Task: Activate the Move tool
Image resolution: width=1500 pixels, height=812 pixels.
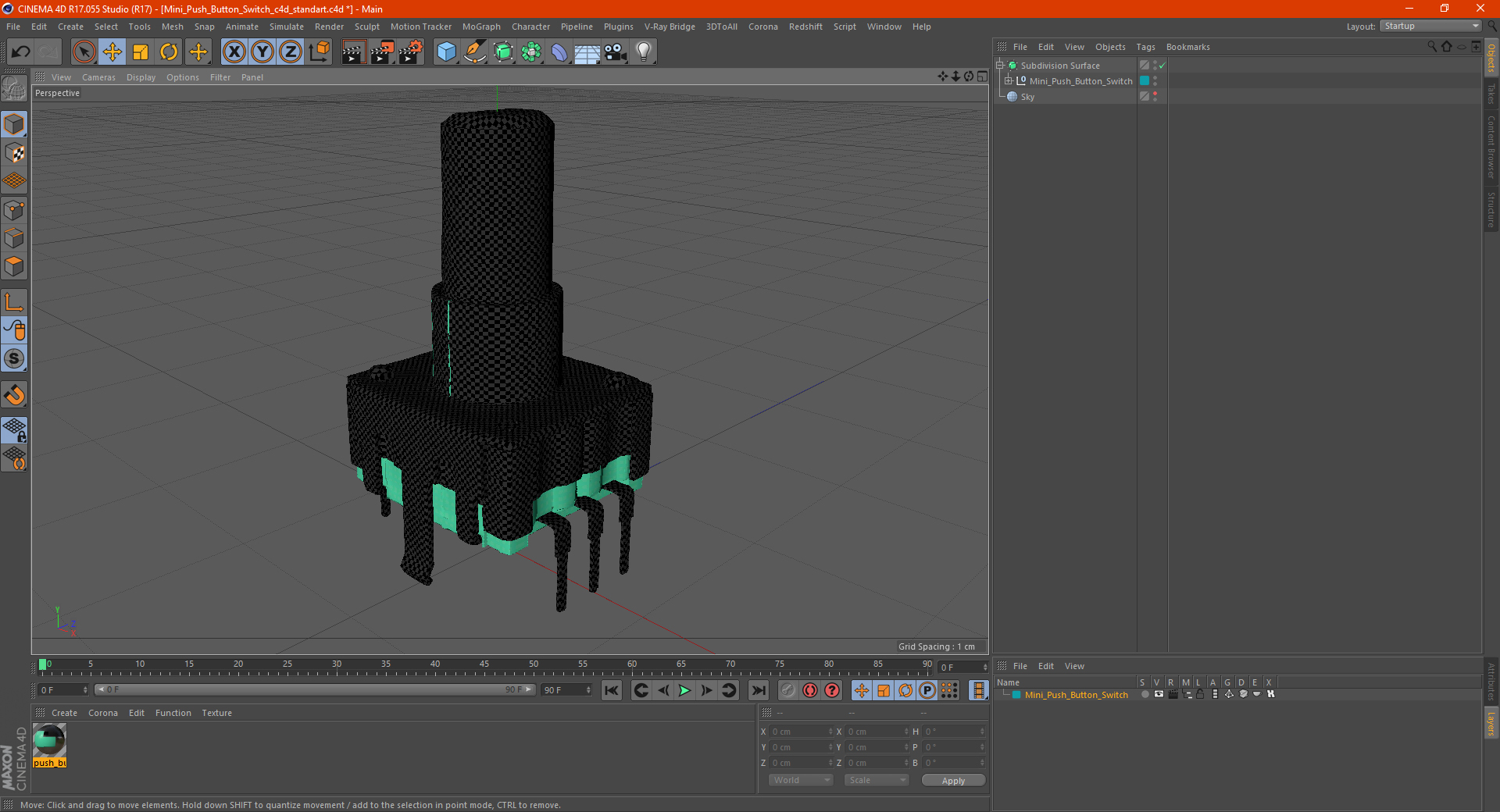Action: [112, 52]
